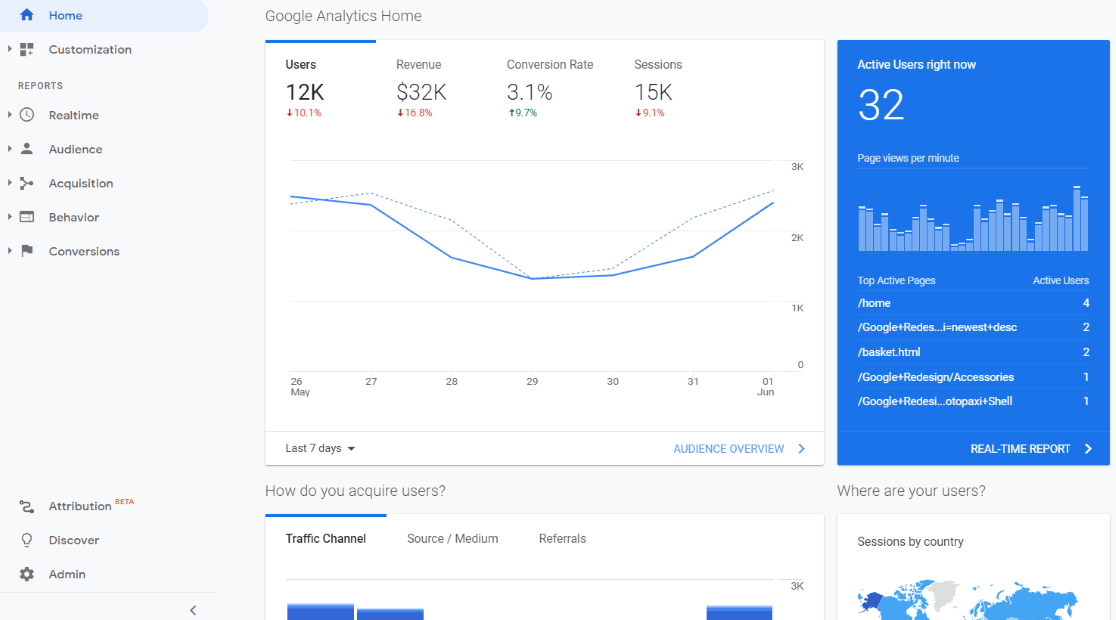Click the Conversions flag icon
The height and width of the screenshot is (620, 1116).
[x=27, y=251]
